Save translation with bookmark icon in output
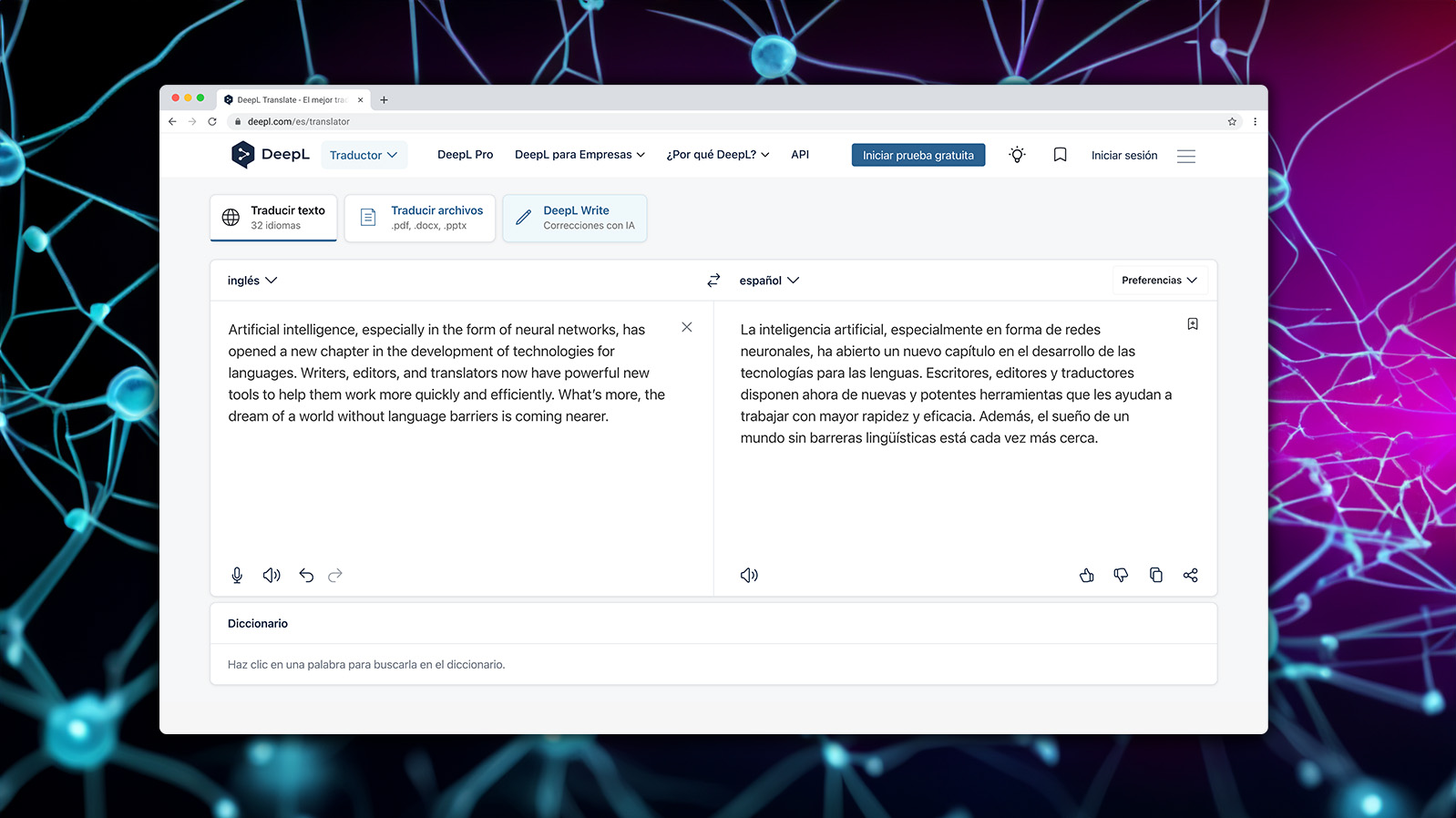 [x=1192, y=324]
